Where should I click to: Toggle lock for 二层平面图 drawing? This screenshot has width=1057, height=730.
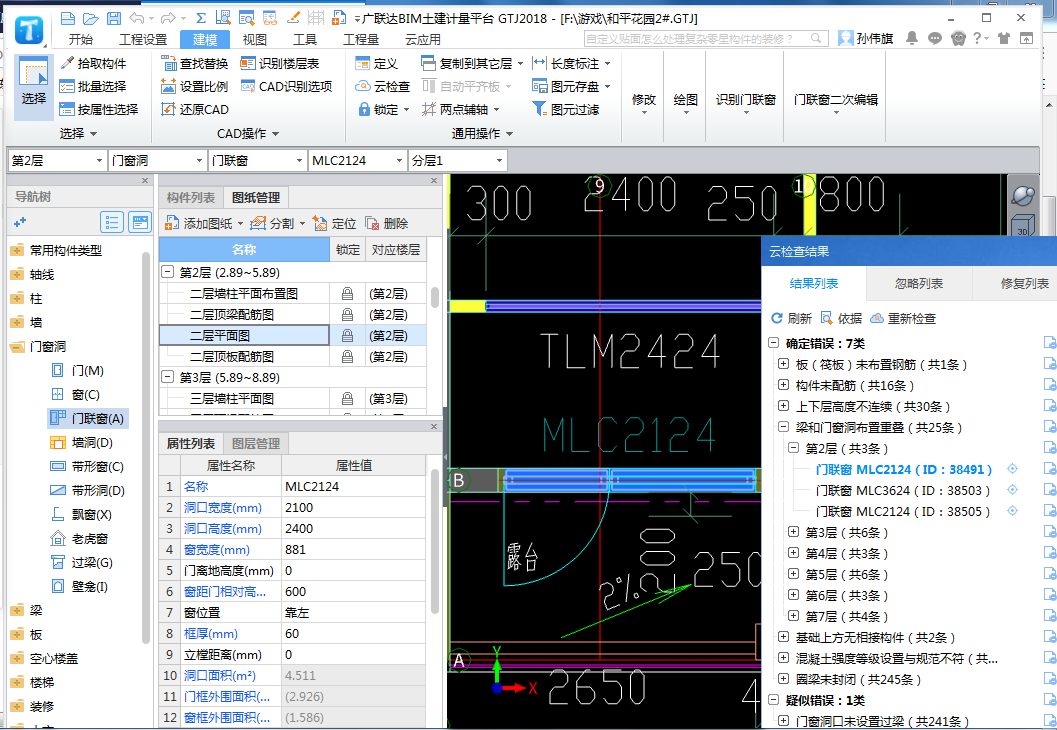pyautogui.click(x=347, y=336)
